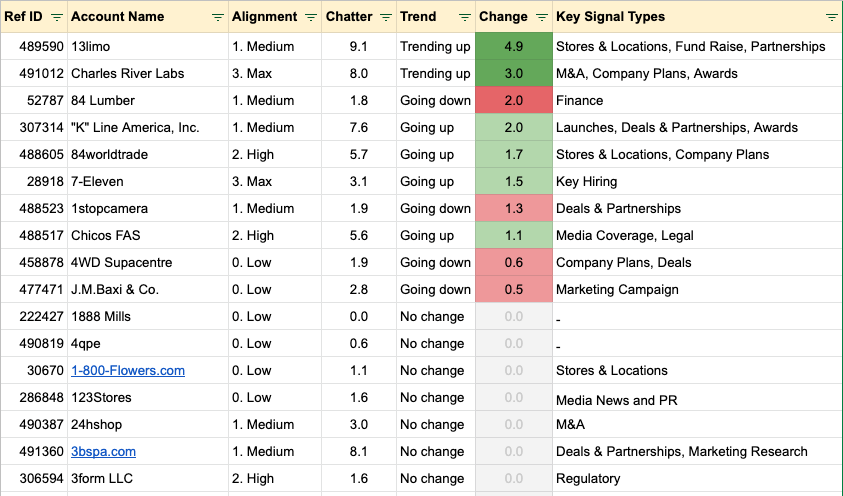
Task: Select the No change cell for 4qpe
Action: pos(436,343)
